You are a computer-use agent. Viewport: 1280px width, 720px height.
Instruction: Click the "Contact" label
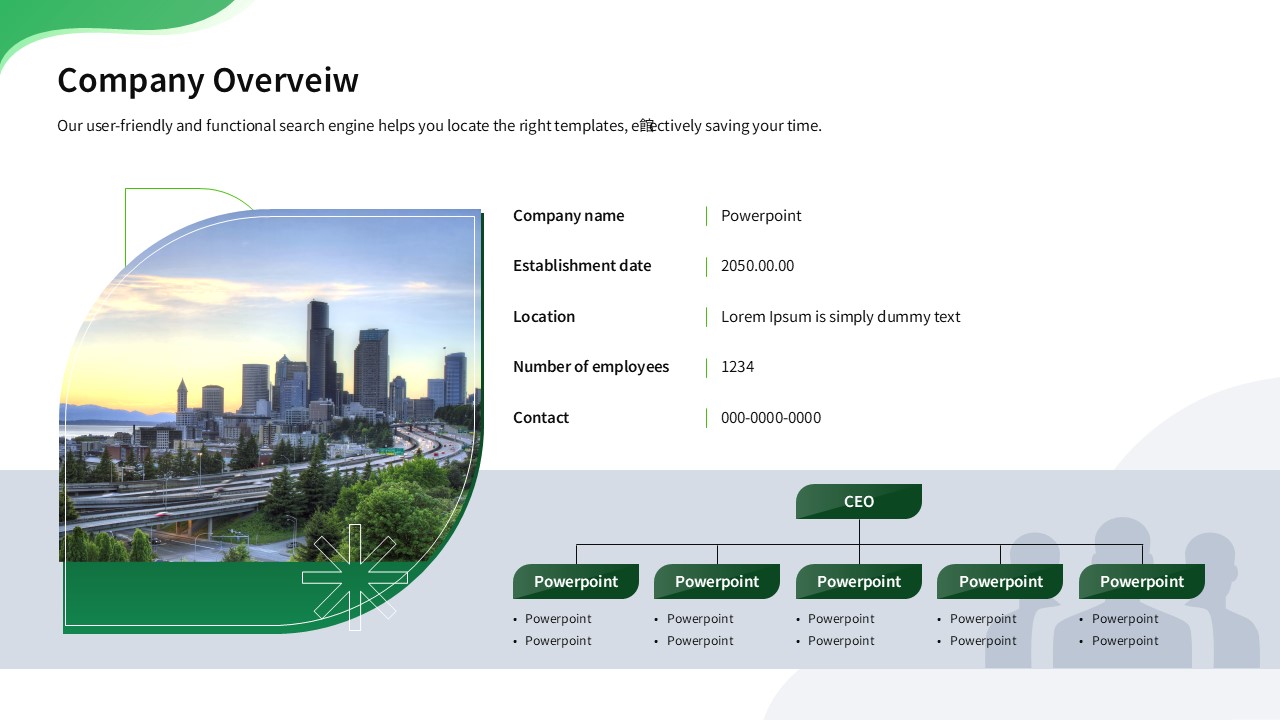tap(541, 418)
